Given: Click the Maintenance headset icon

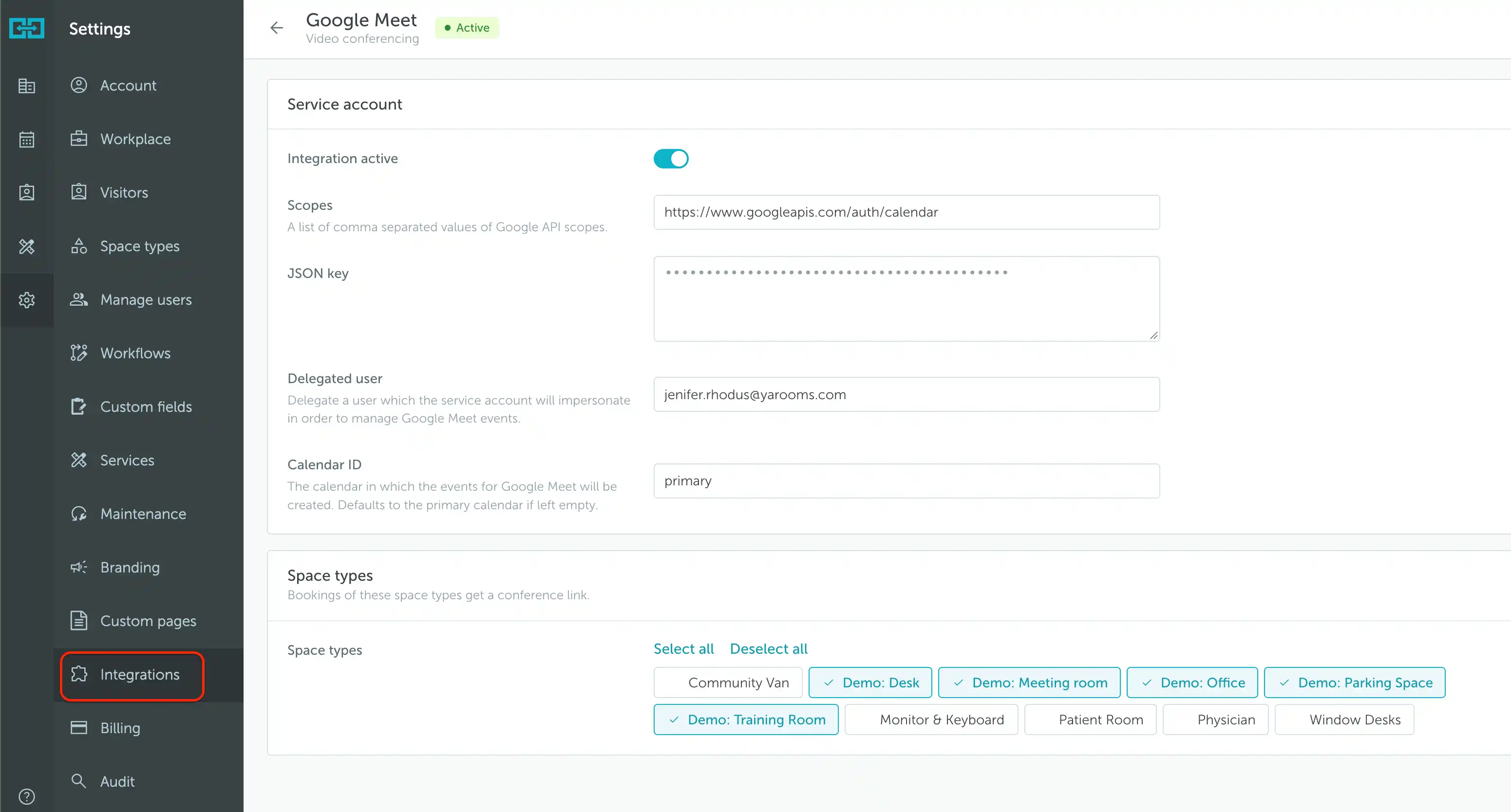Looking at the screenshot, I should [78, 514].
